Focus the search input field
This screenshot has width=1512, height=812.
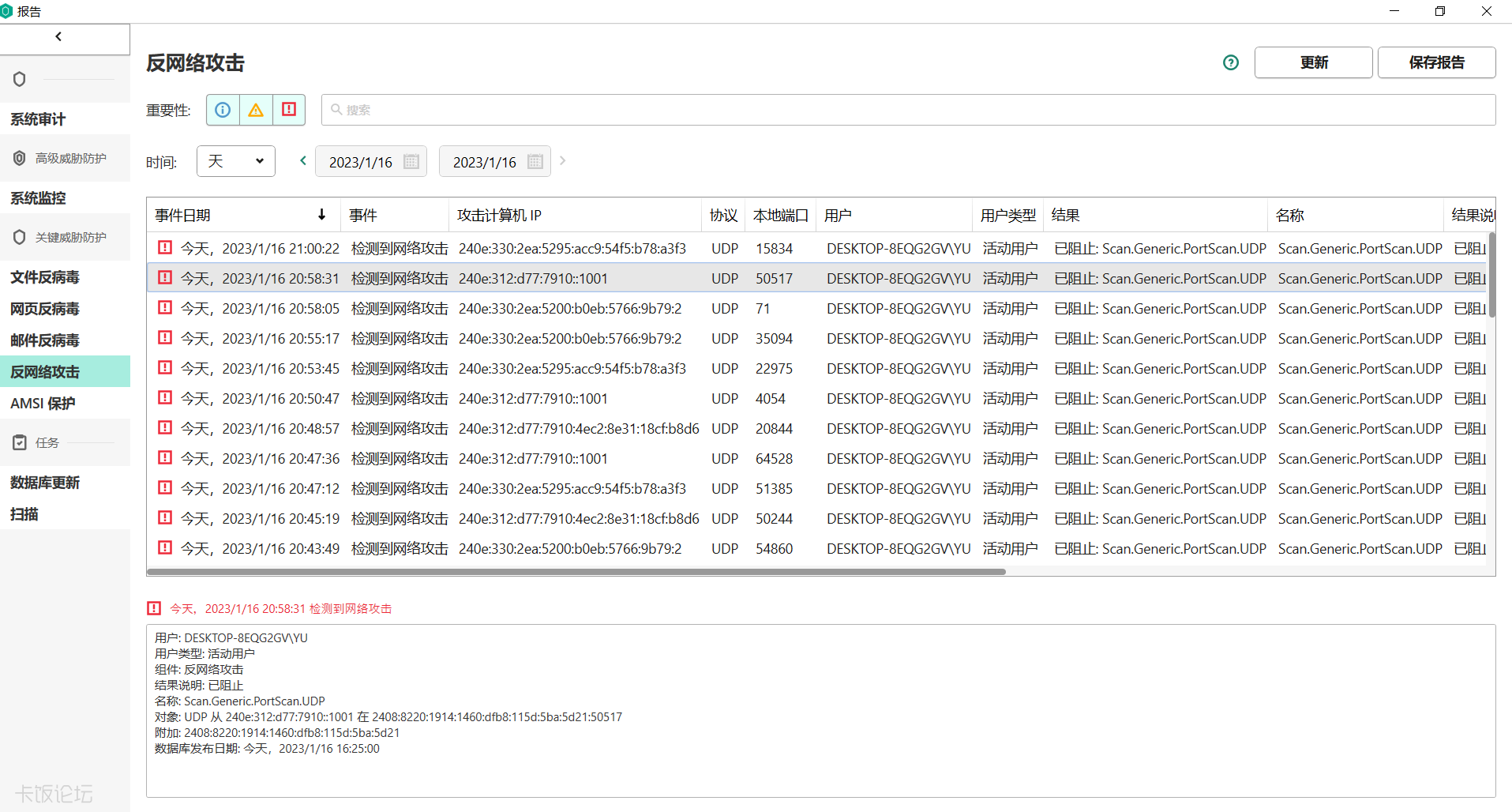coord(908,110)
